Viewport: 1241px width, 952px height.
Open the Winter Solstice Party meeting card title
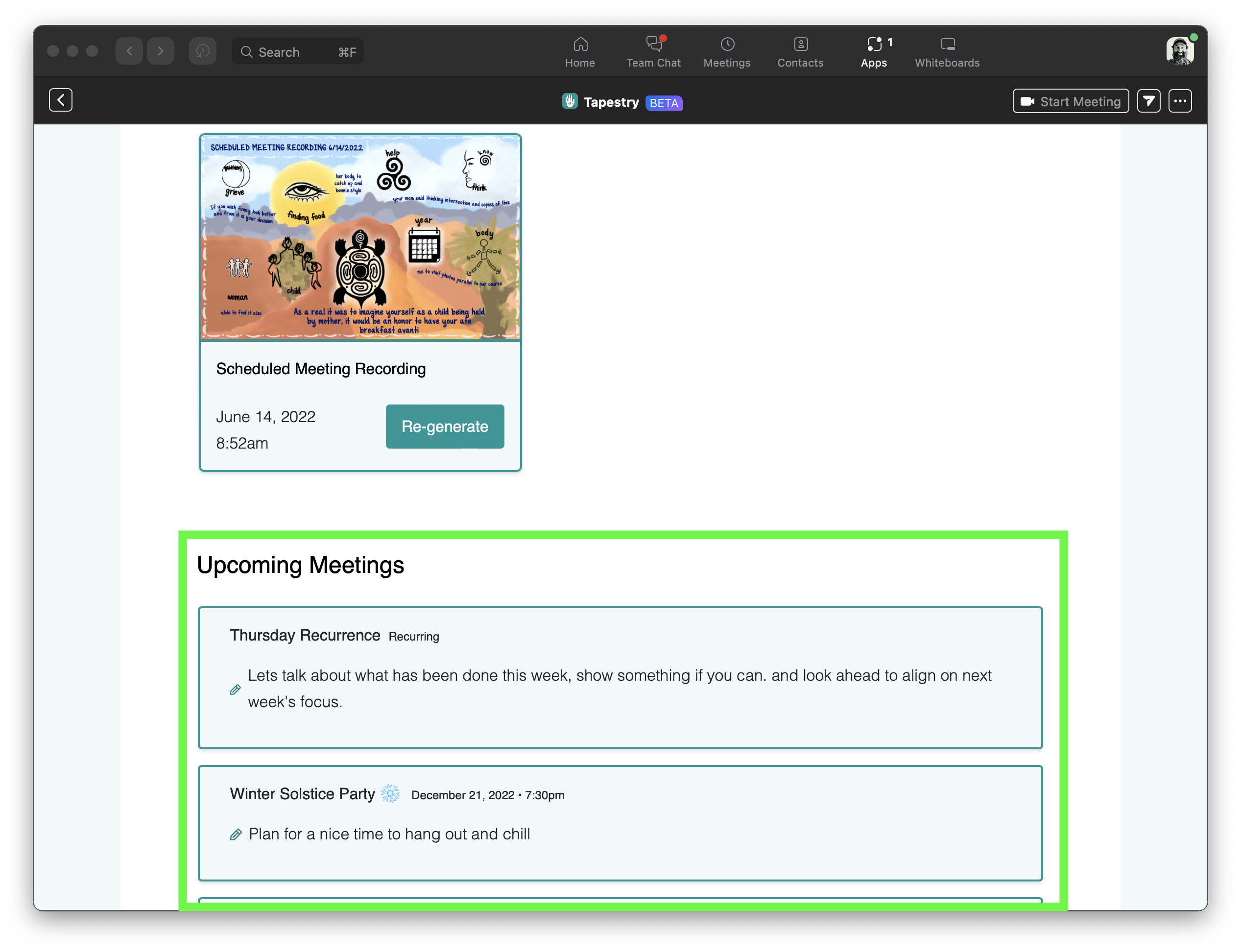302,794
